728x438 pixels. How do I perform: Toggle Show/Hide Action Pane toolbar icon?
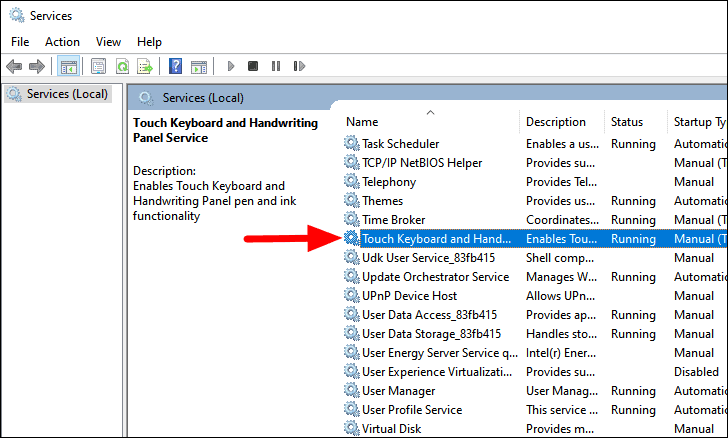point(199,66)
